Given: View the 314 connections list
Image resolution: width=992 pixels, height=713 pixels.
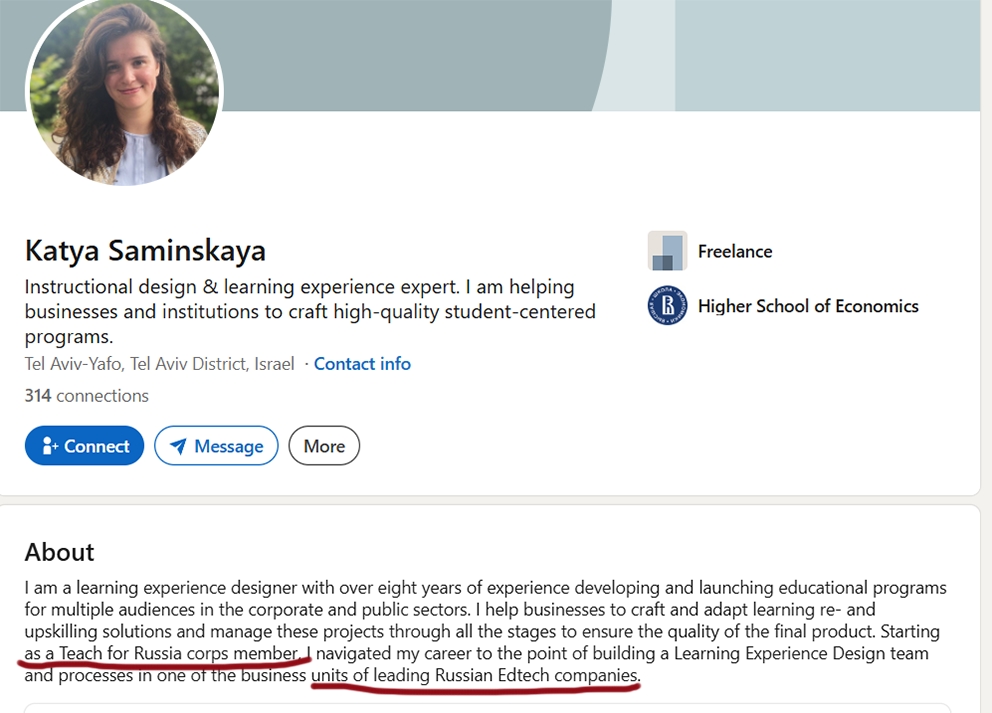Looking at the screenshot, I should click(x=87, y=395).
